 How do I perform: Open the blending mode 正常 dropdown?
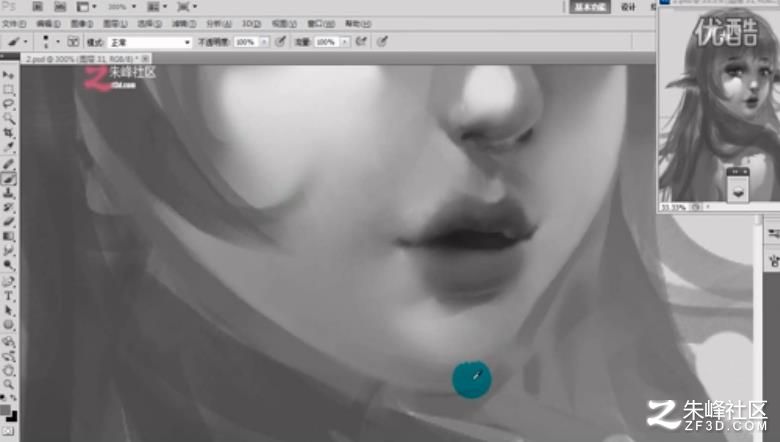tap(150, 43)
